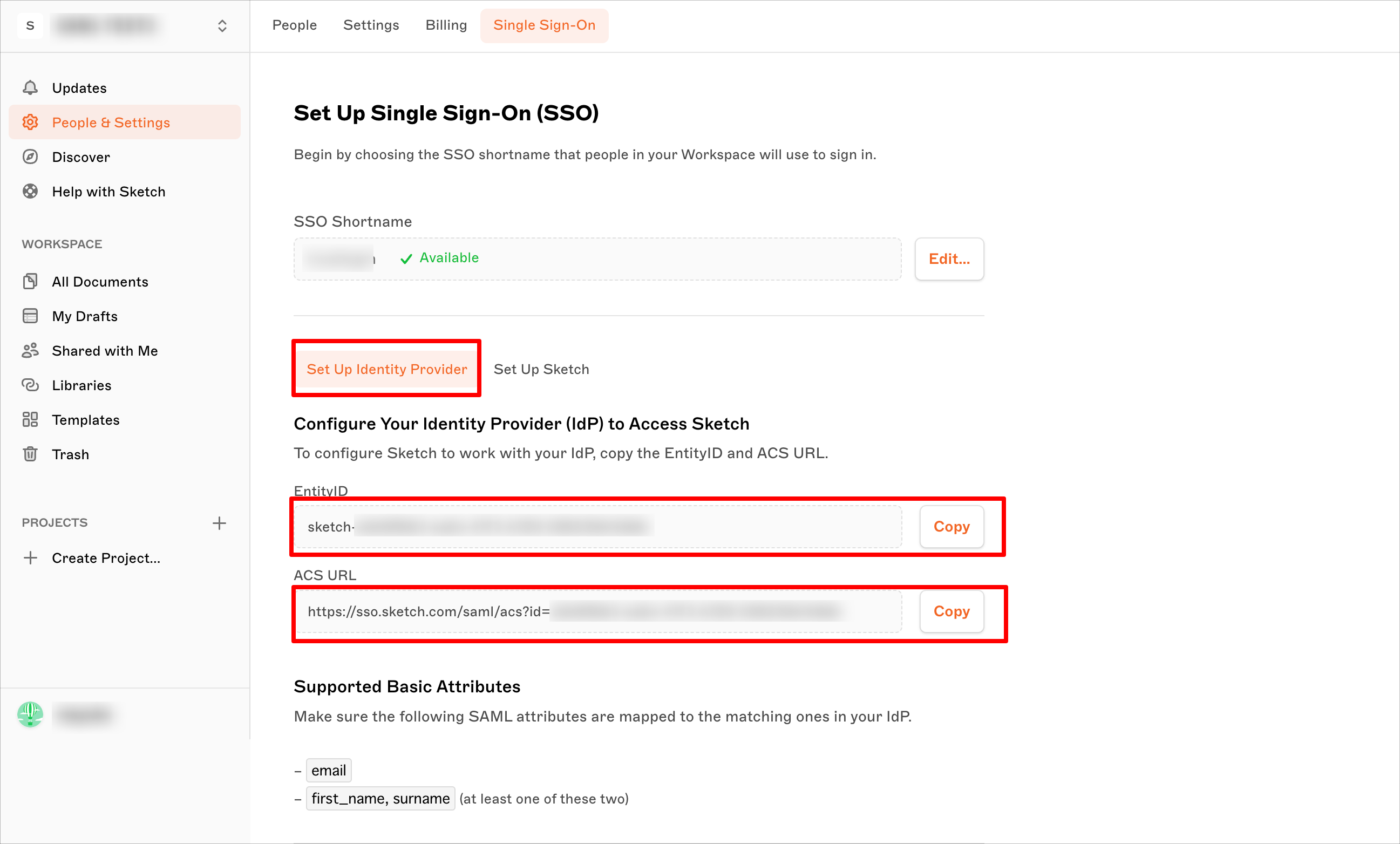Copy the EntityID value
This screenshot has width=1400, height=844.
(952, 527)
